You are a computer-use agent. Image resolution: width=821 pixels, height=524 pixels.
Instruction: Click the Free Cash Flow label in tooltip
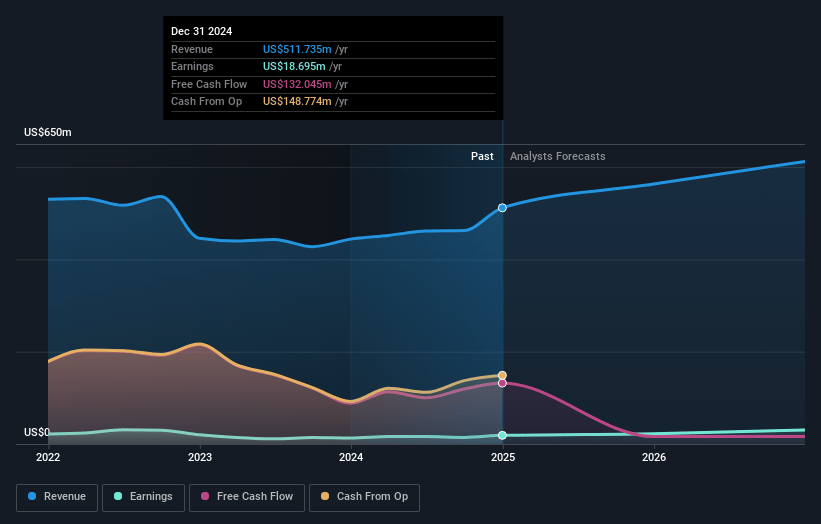(x=209, y=84)
